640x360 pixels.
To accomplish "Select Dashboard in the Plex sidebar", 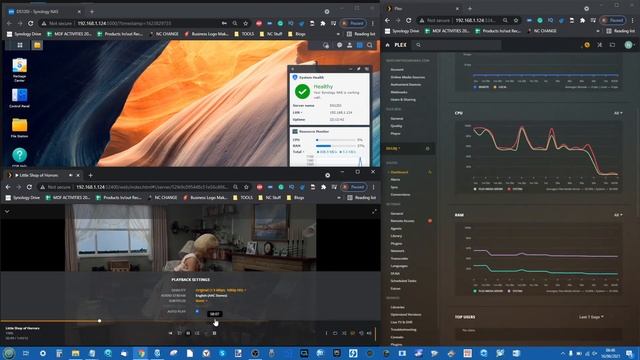I will tap(399, 172).
